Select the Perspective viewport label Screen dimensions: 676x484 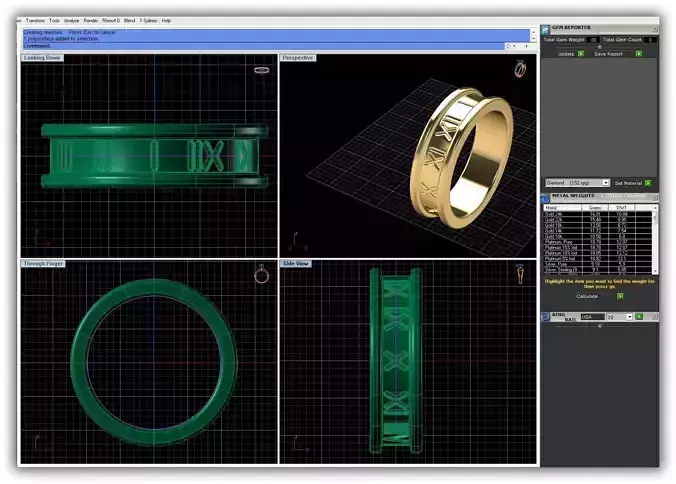[x=298, y=58]
